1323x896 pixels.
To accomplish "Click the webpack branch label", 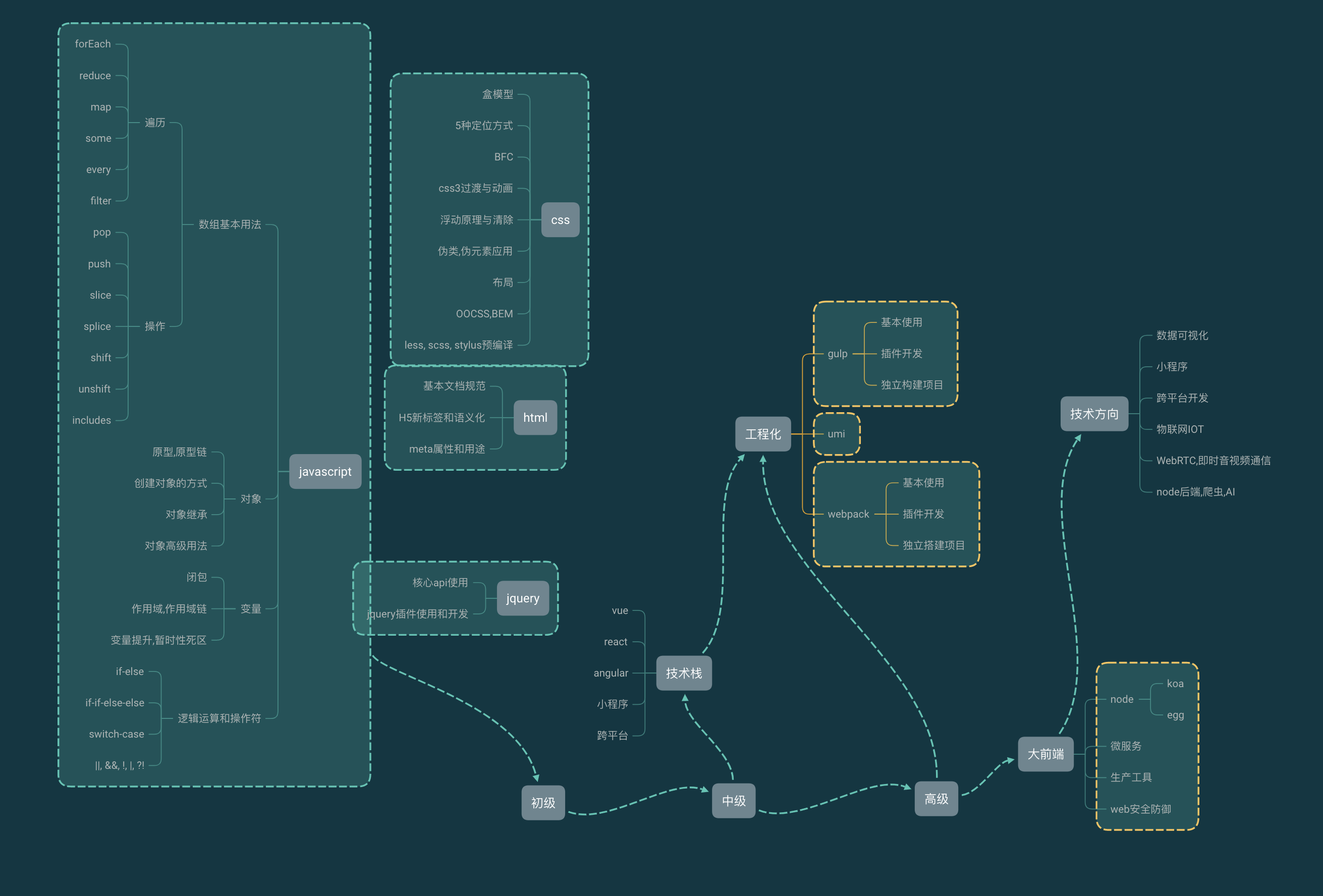I will click(848, 514).
